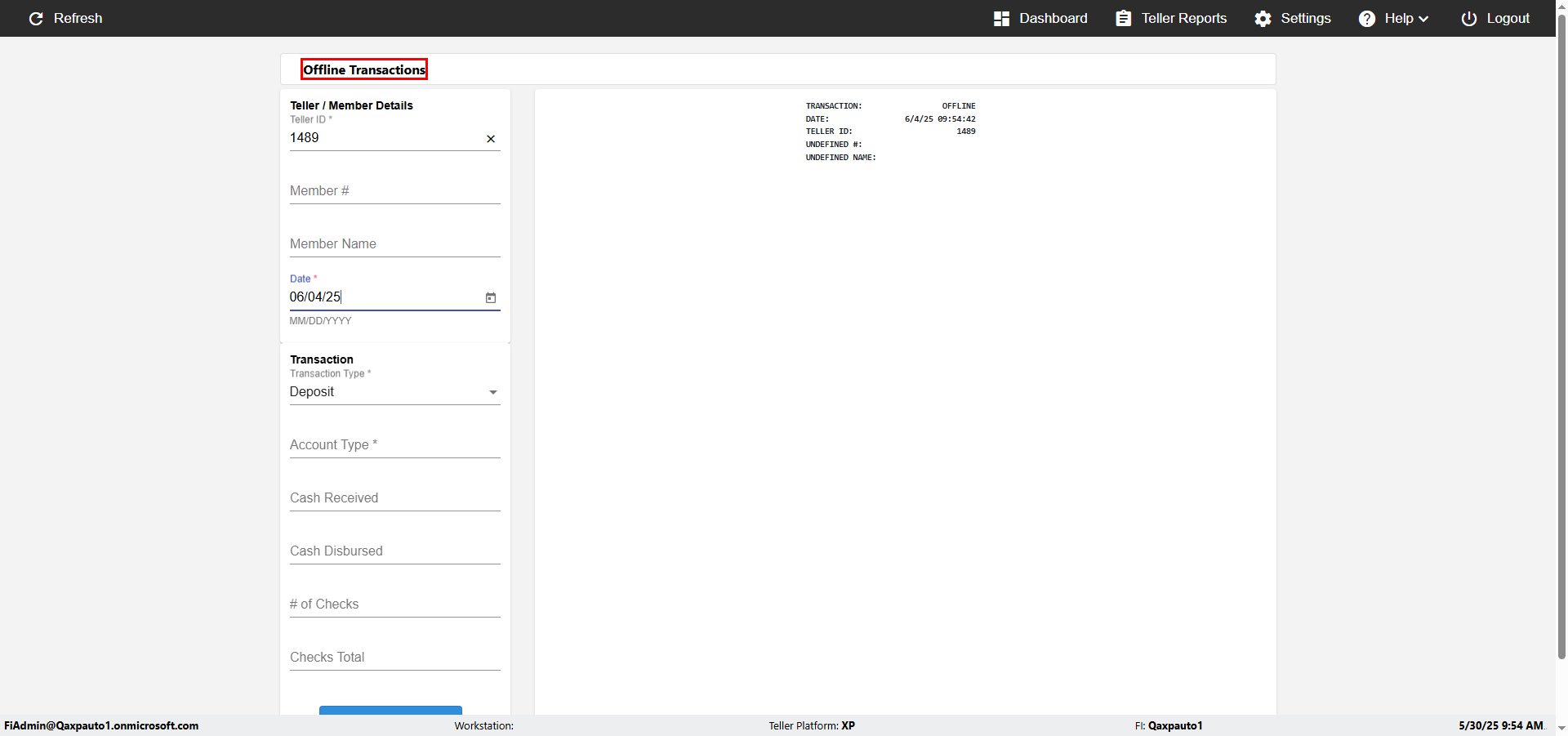Click the Refresh text button

78,18
